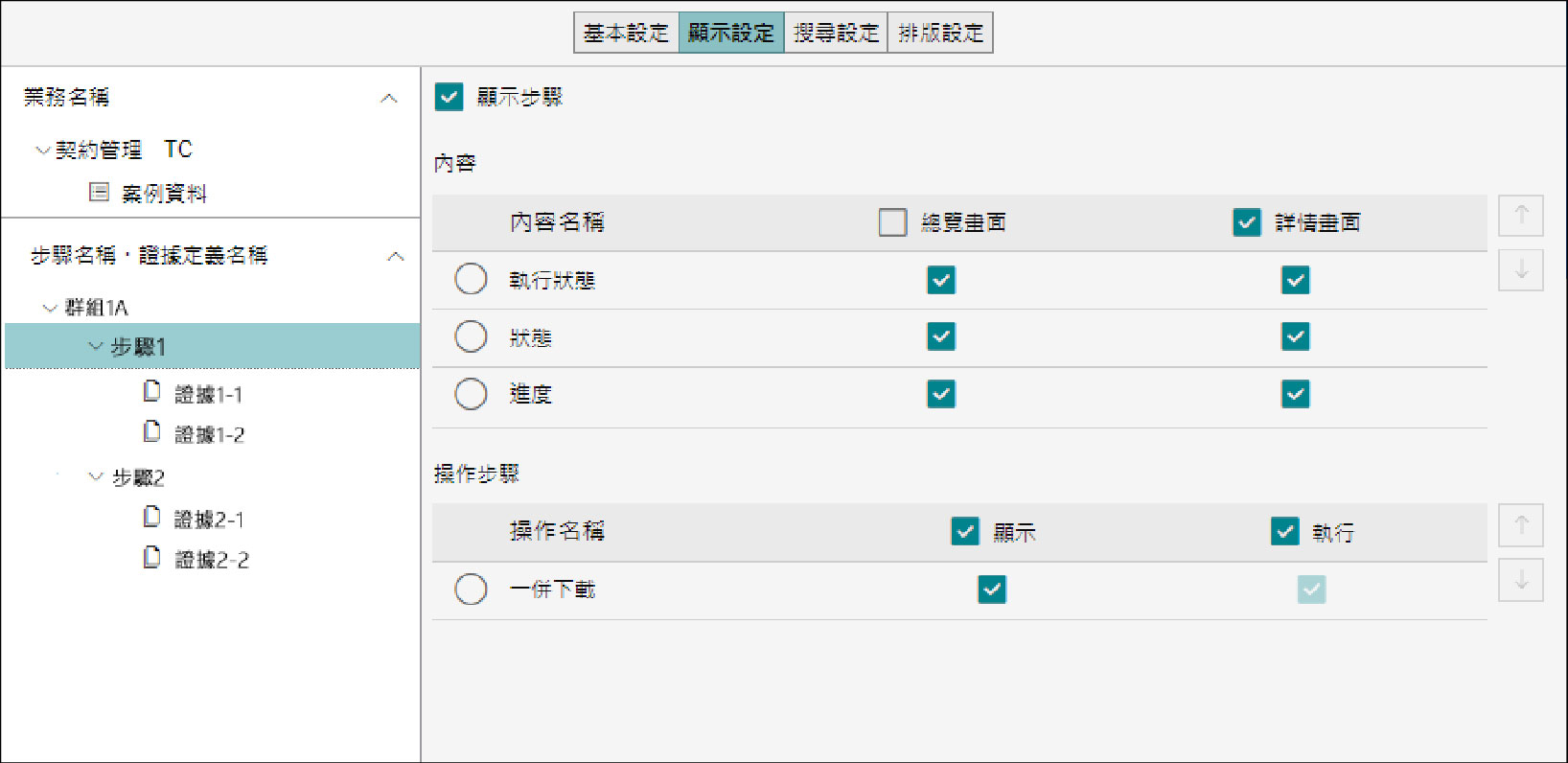Image resolution: width=1568 pixels, height=763 pixels.
Task: Click the move-up arrow for 內容 list
Action: [x=1520, y=216]
